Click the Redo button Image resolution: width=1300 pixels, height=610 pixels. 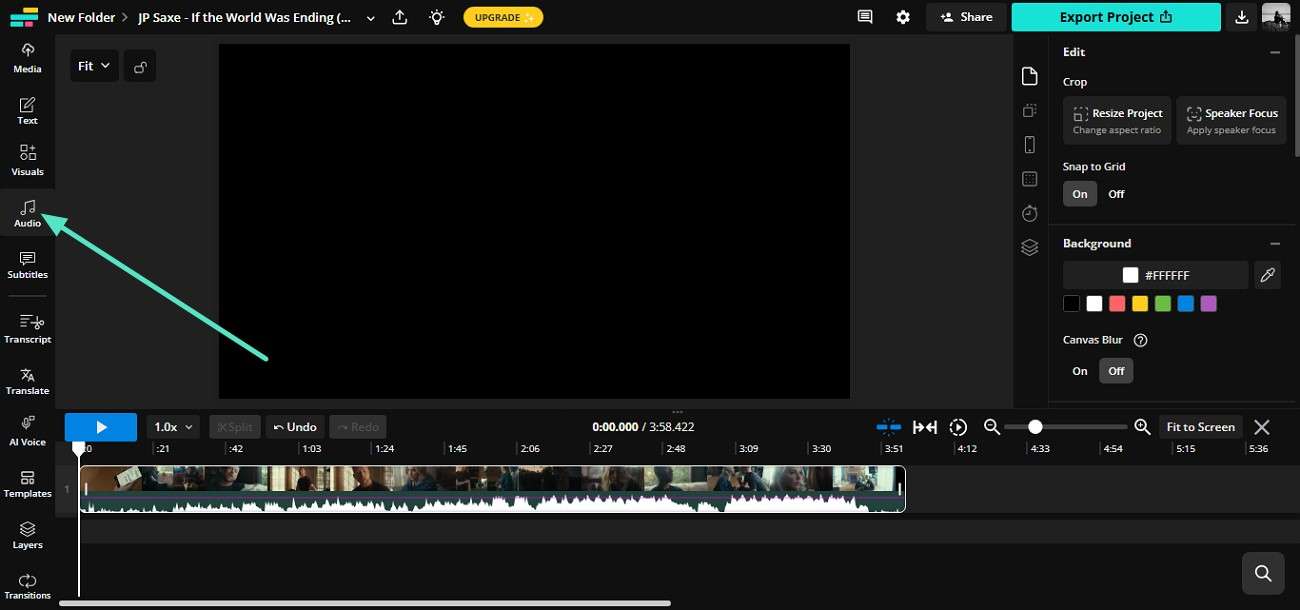[357, 427]
